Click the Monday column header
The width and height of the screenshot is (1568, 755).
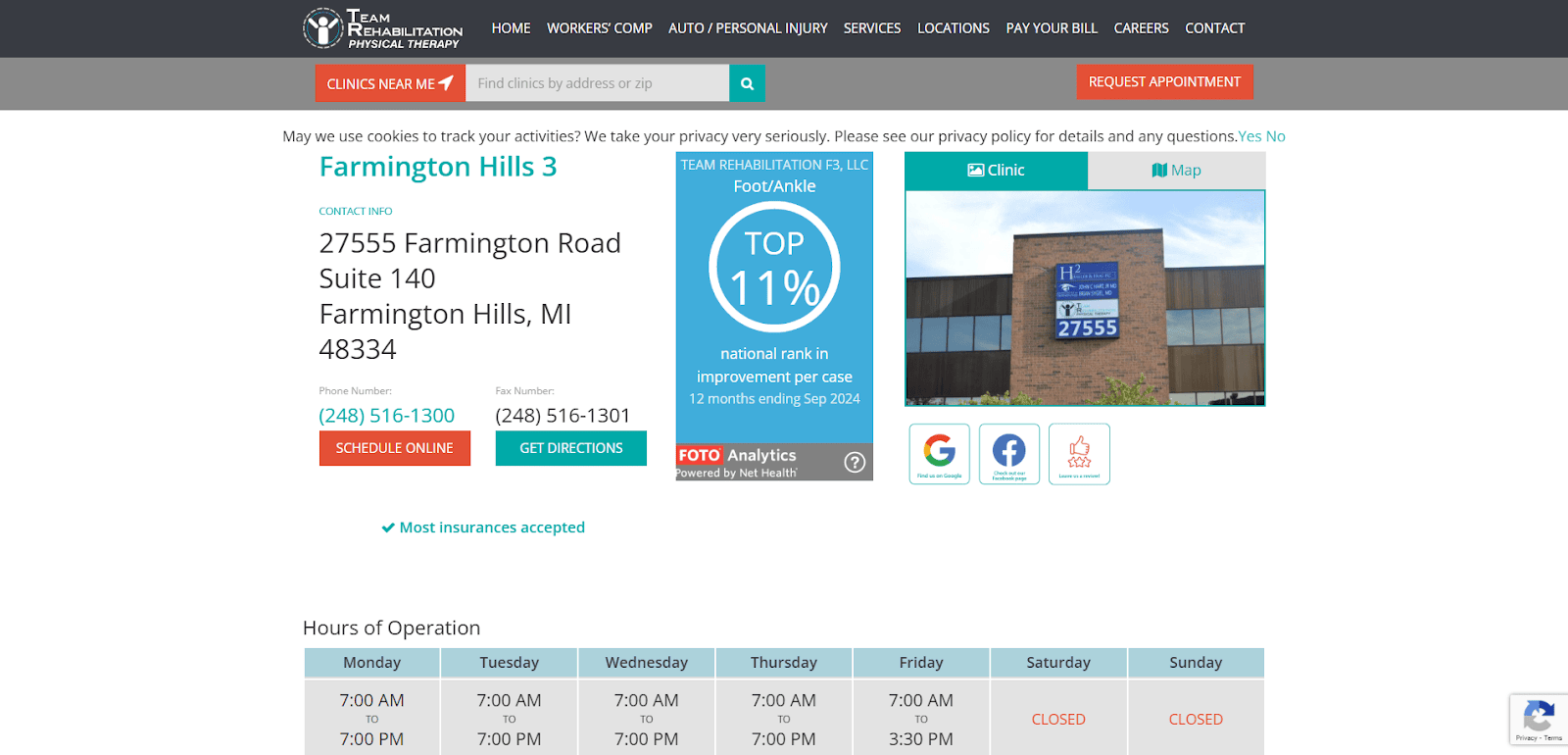point(372,663)
